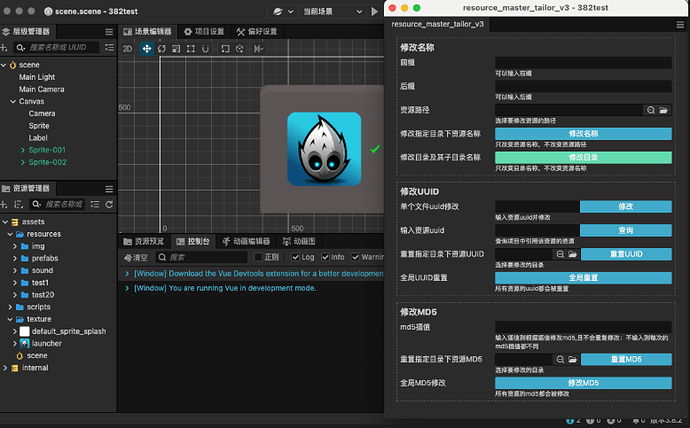Select the Rotate gizmo tool
The height and width of the screenshot is (428, 690).
[x=161, y=49]
